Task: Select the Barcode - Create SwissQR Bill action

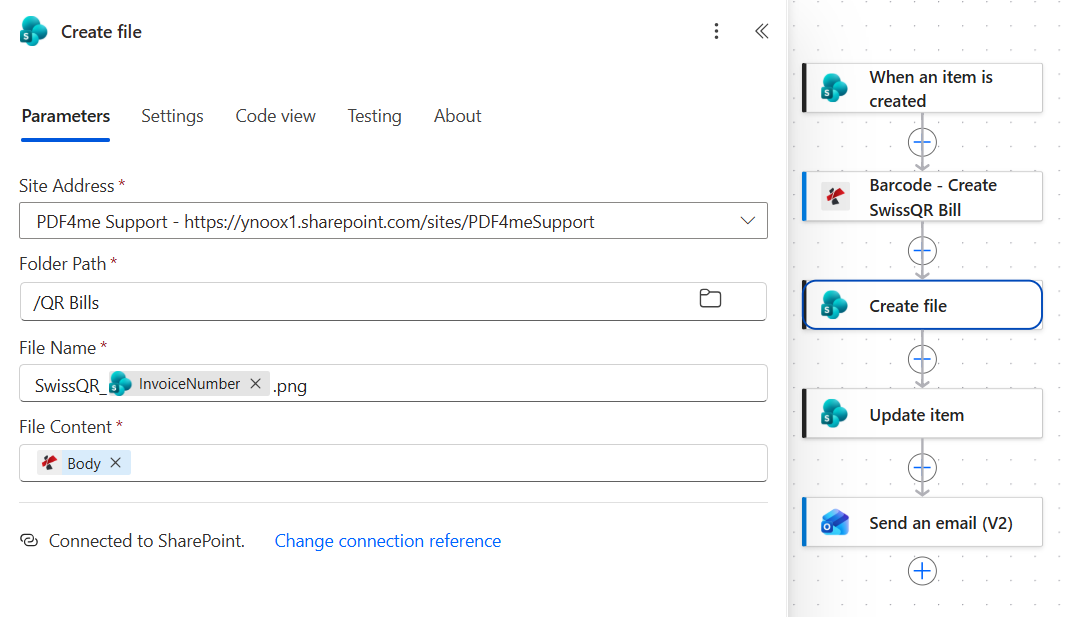Action: pos(922,196)
